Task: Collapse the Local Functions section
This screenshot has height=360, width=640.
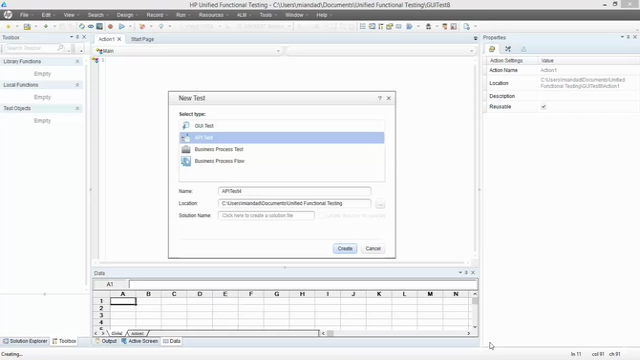Action: pos(77,85)
